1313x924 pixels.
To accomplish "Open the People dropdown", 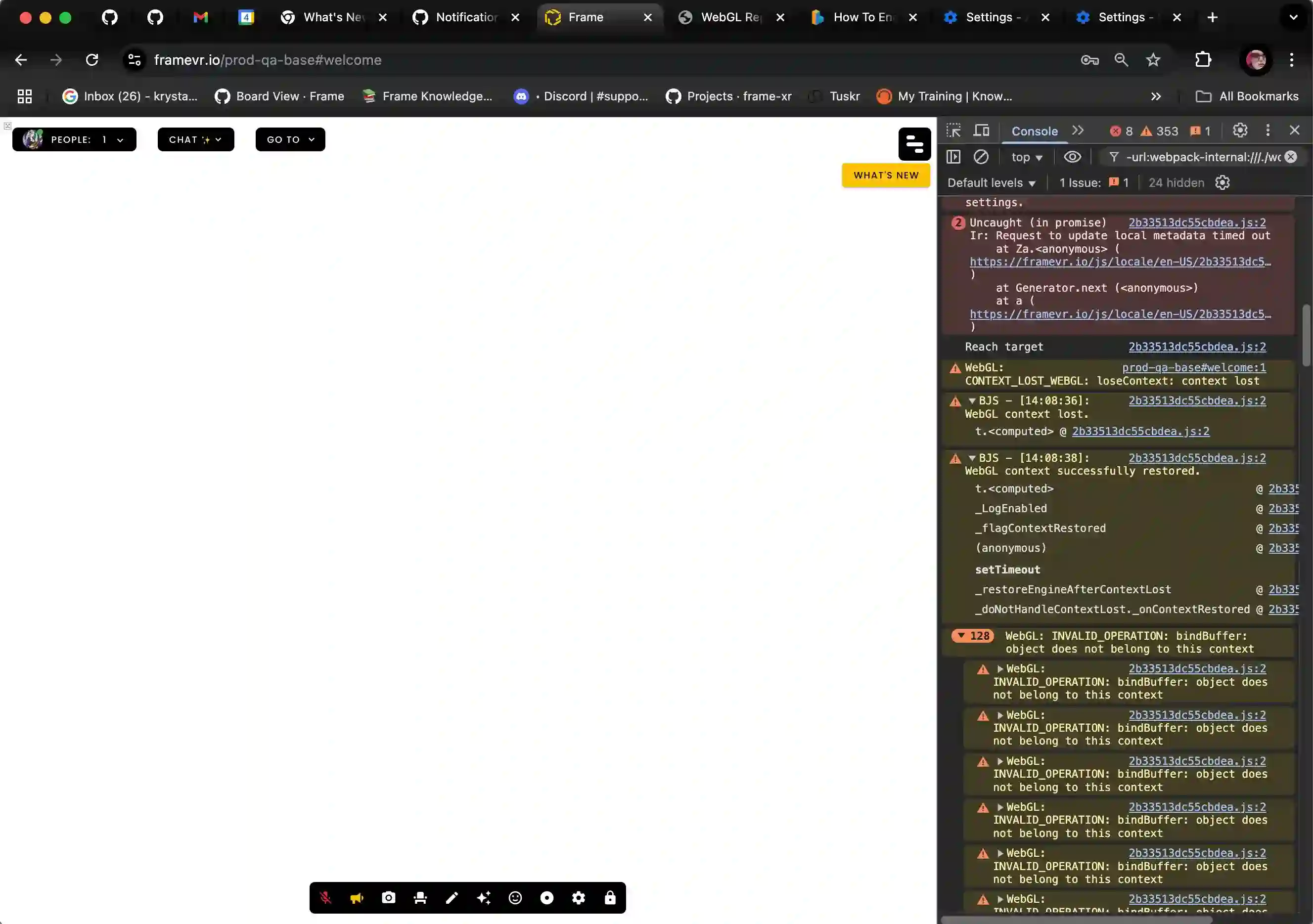I will (x=74, y=139).
